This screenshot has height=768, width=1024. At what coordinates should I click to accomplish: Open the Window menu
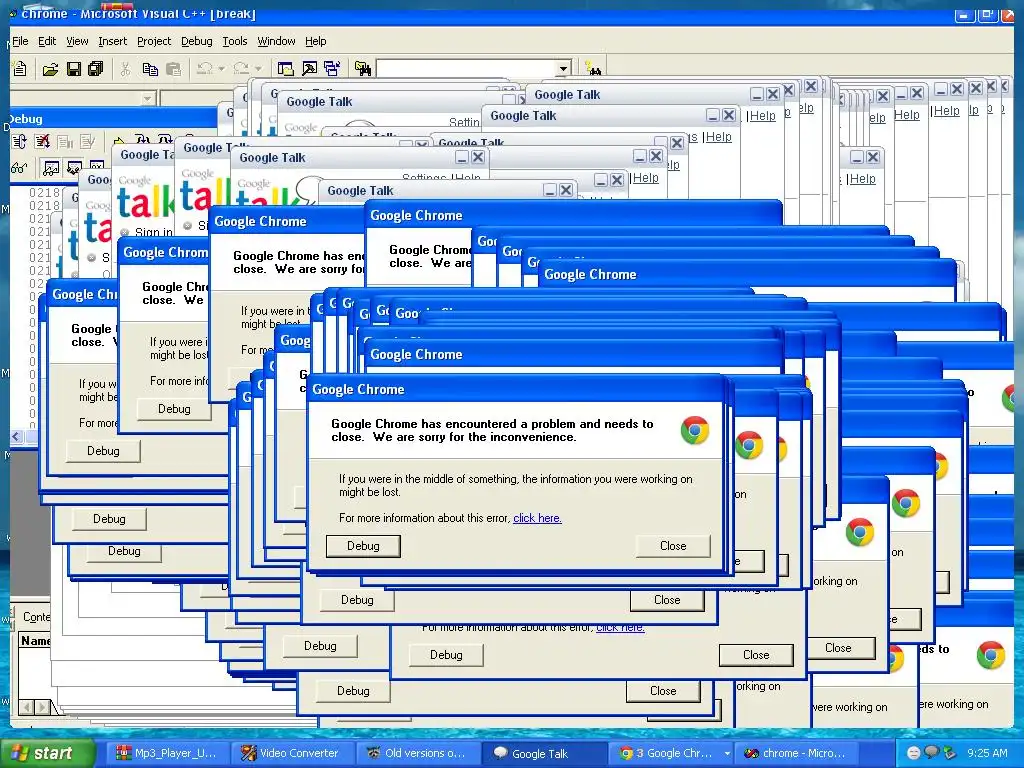[276, 41]
